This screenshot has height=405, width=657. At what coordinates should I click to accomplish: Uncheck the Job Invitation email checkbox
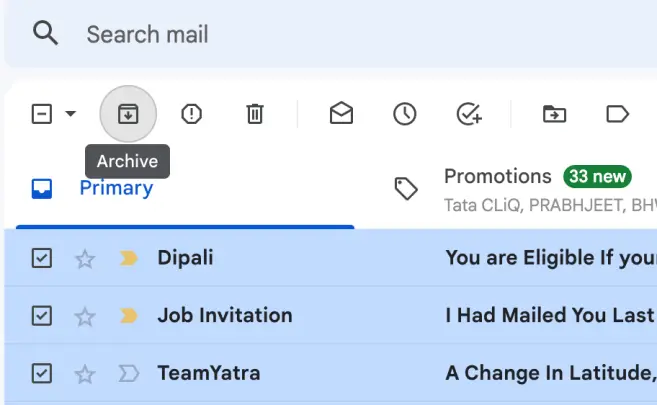(x=42, y=316)
